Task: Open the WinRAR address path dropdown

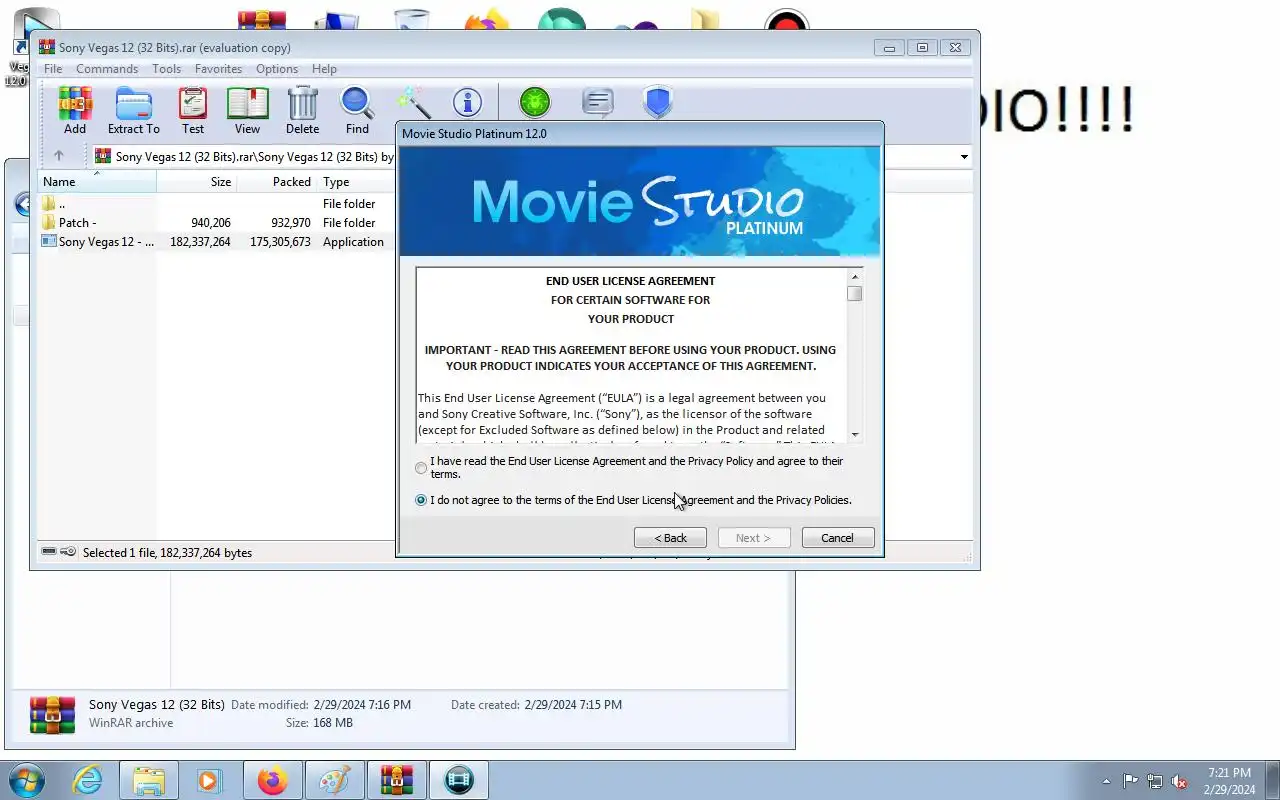Action: [x=964, y=157]
